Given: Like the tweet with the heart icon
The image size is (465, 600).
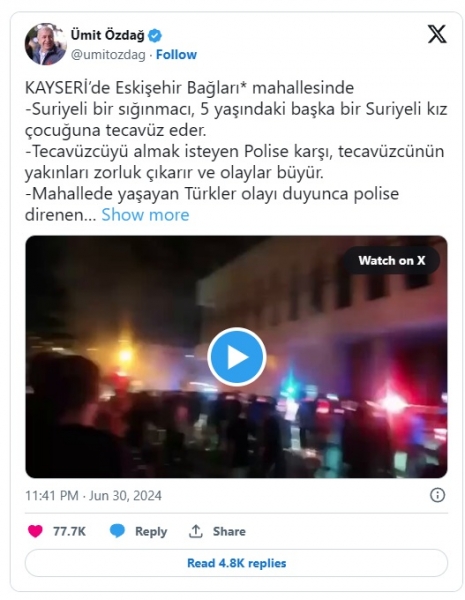Looking at the screenshot, I should click(x=35, y=531).
